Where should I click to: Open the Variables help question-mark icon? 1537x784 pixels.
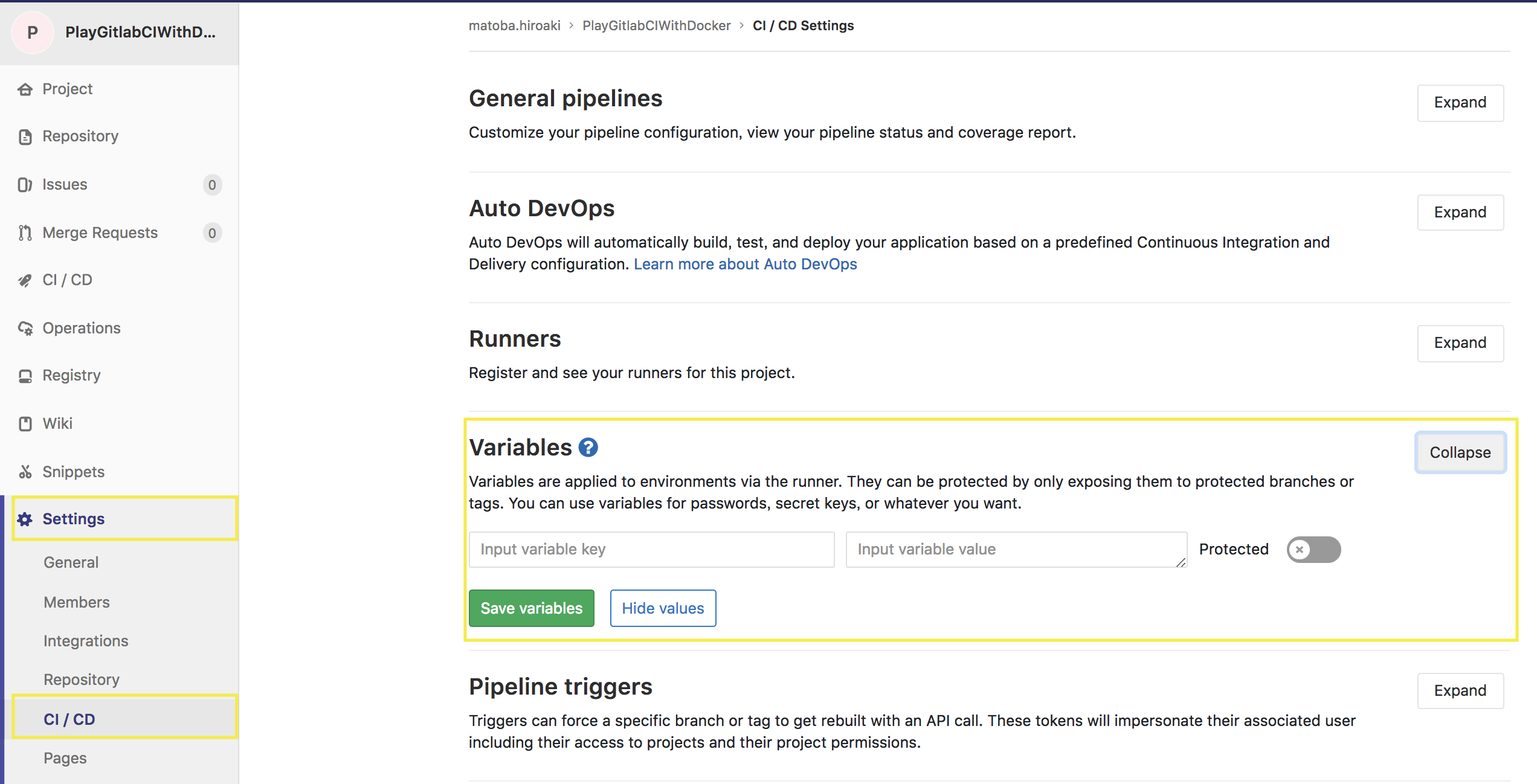point(588,448)
